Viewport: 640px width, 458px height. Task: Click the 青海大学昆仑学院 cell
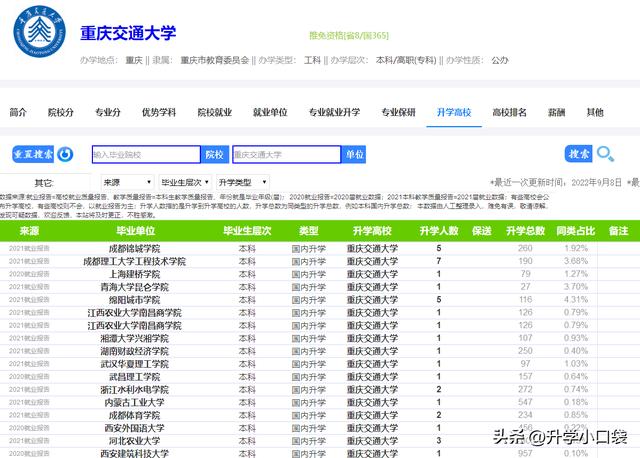click(x=134, y=287)
